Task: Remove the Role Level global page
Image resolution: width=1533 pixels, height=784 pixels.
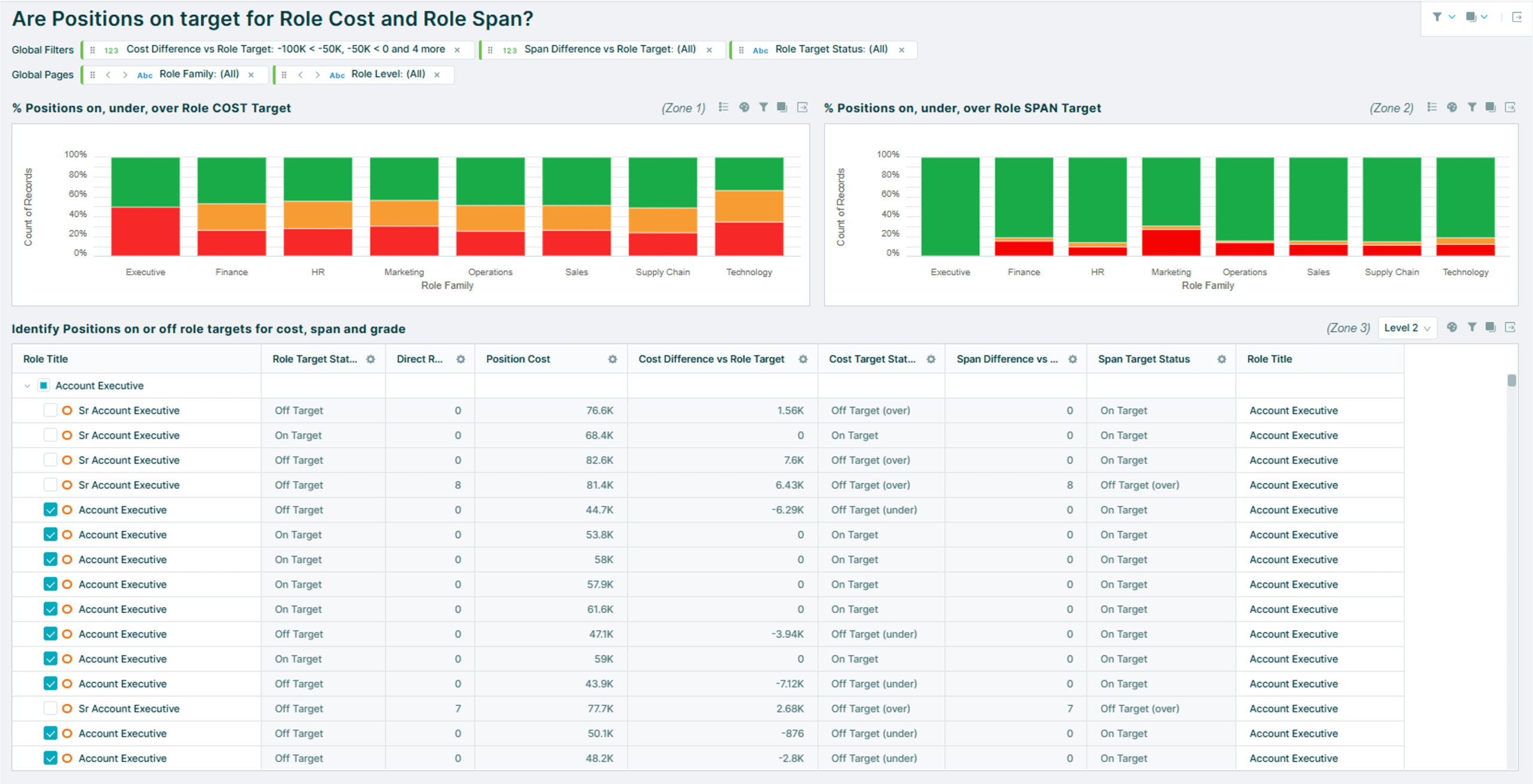Action: coord(437,75)
